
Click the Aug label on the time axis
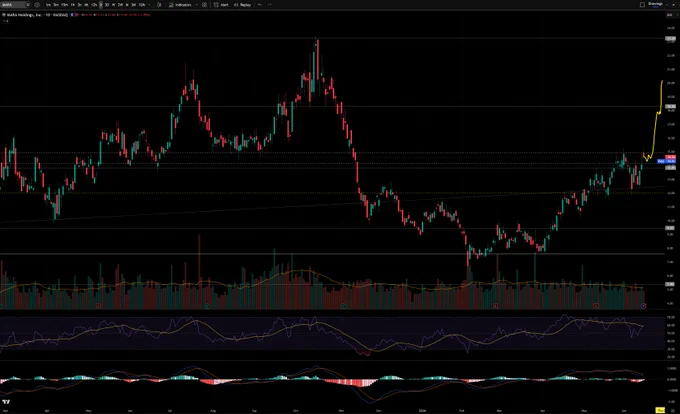pyautogui.click(x=213, y=411)
